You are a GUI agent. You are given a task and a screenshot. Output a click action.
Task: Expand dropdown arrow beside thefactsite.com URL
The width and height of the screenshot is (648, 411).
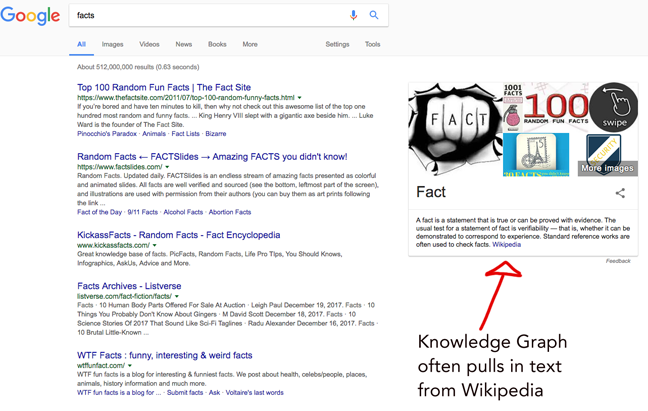click(x=300, y=98)
